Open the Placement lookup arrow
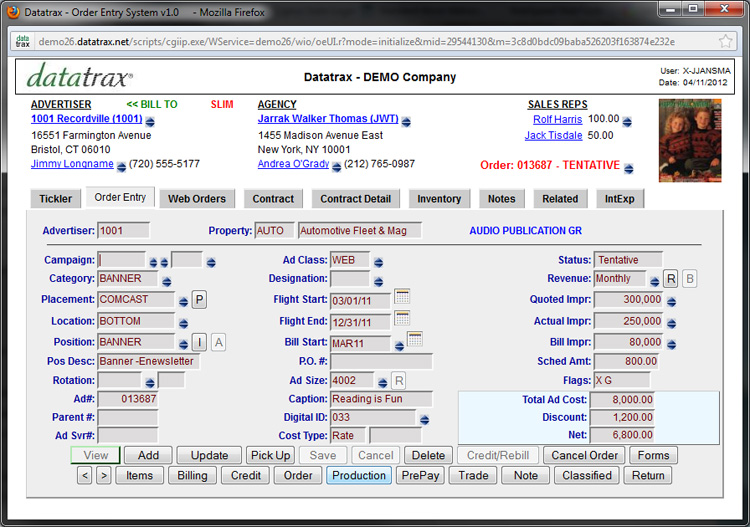Image resolution: width=750 pixels, height=527 pixels. coord(183,302)
